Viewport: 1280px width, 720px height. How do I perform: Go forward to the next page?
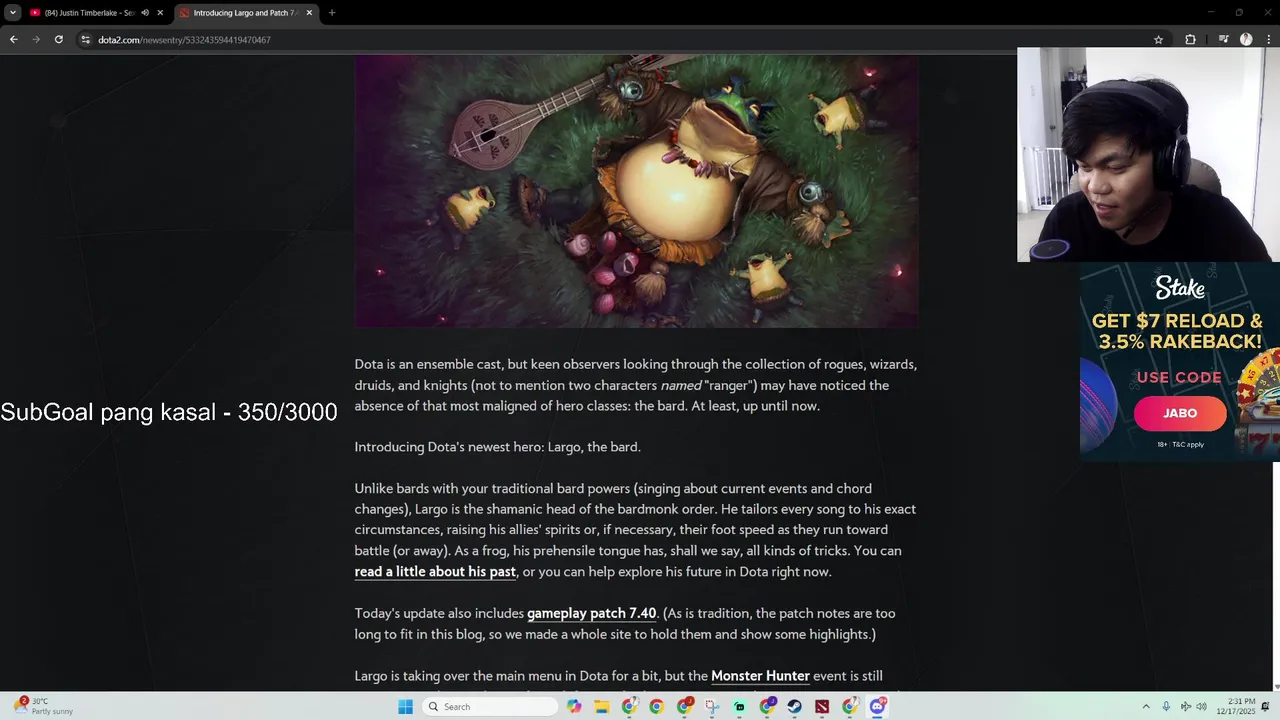pyautogui.click(x=36, y=39)
